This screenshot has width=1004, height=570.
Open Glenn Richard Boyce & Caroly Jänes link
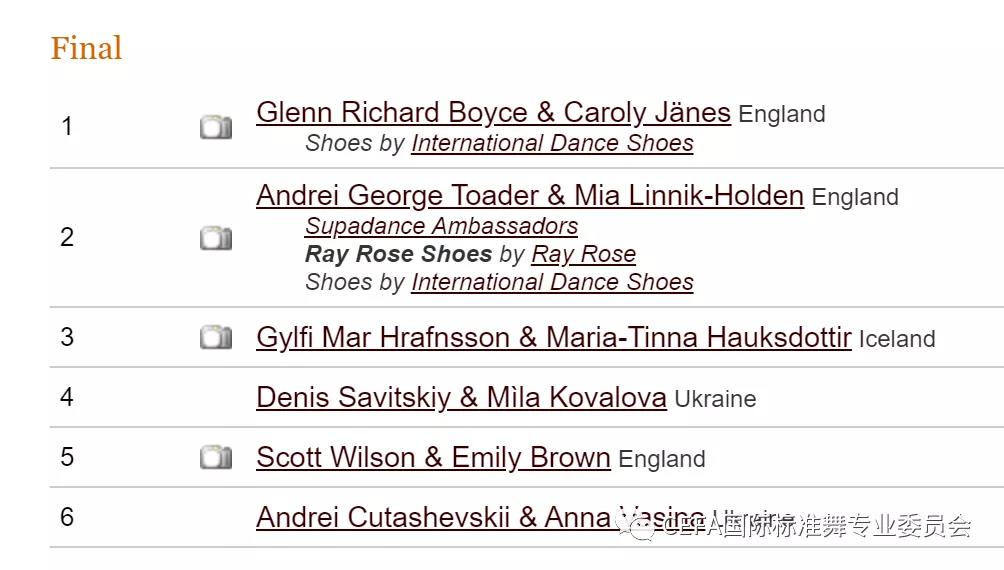[493, 113]
